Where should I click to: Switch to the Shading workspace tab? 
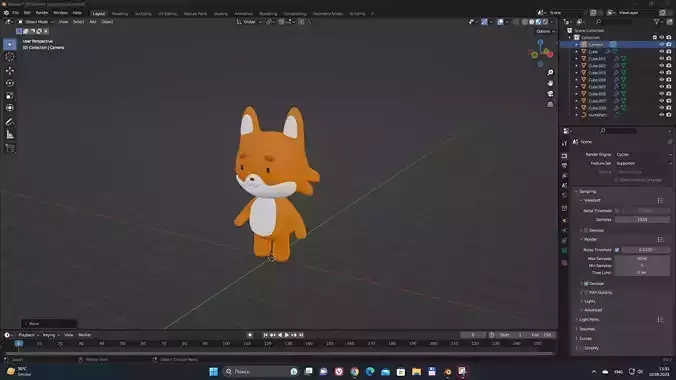(x=220, y=14)
